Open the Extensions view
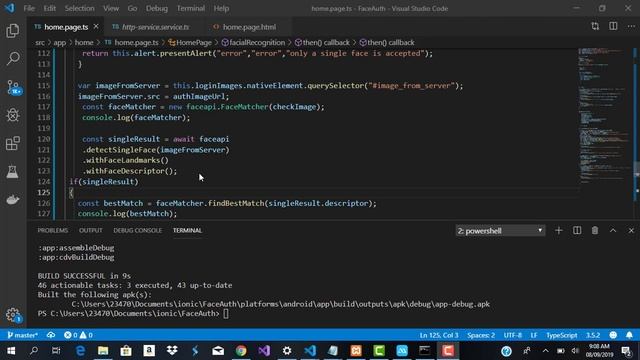The image size is (640, 360). click(x=13, y=144)
